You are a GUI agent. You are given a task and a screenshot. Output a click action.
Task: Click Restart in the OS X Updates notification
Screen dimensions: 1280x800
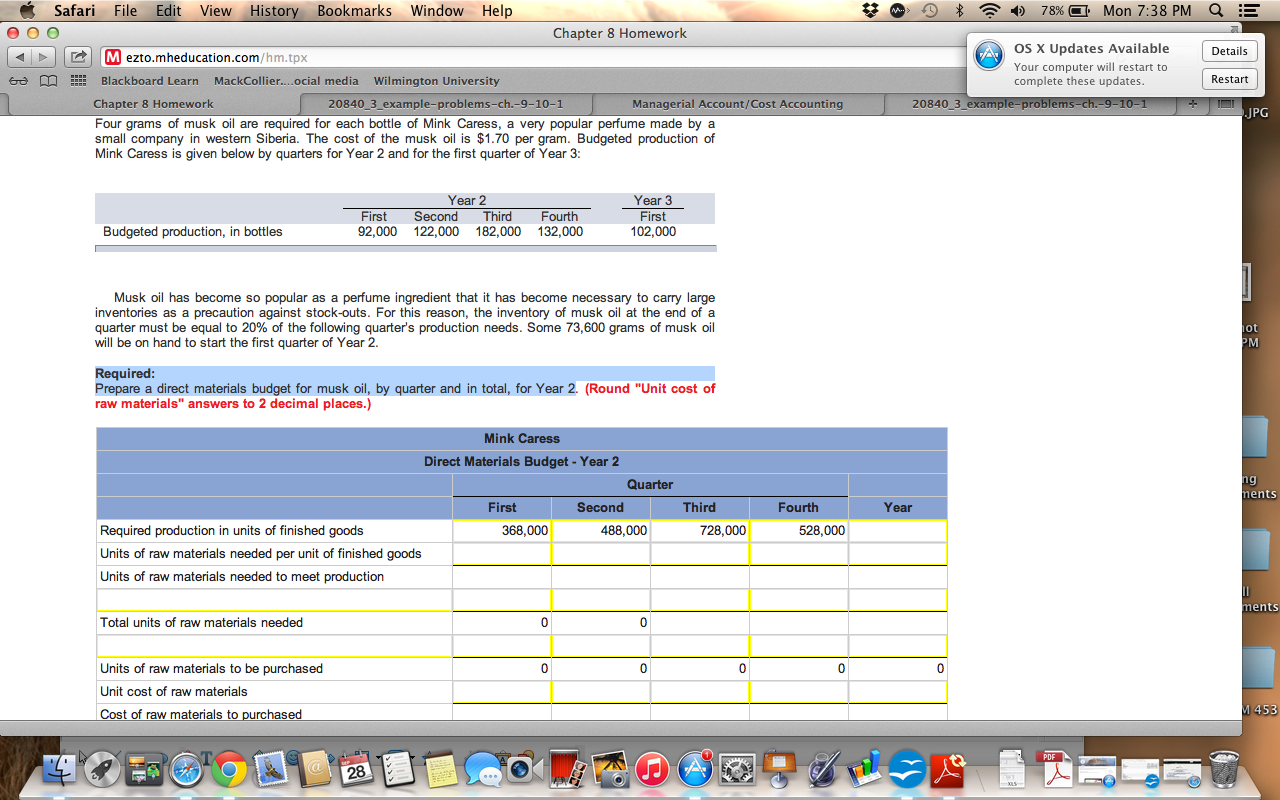click(1229, 78)
